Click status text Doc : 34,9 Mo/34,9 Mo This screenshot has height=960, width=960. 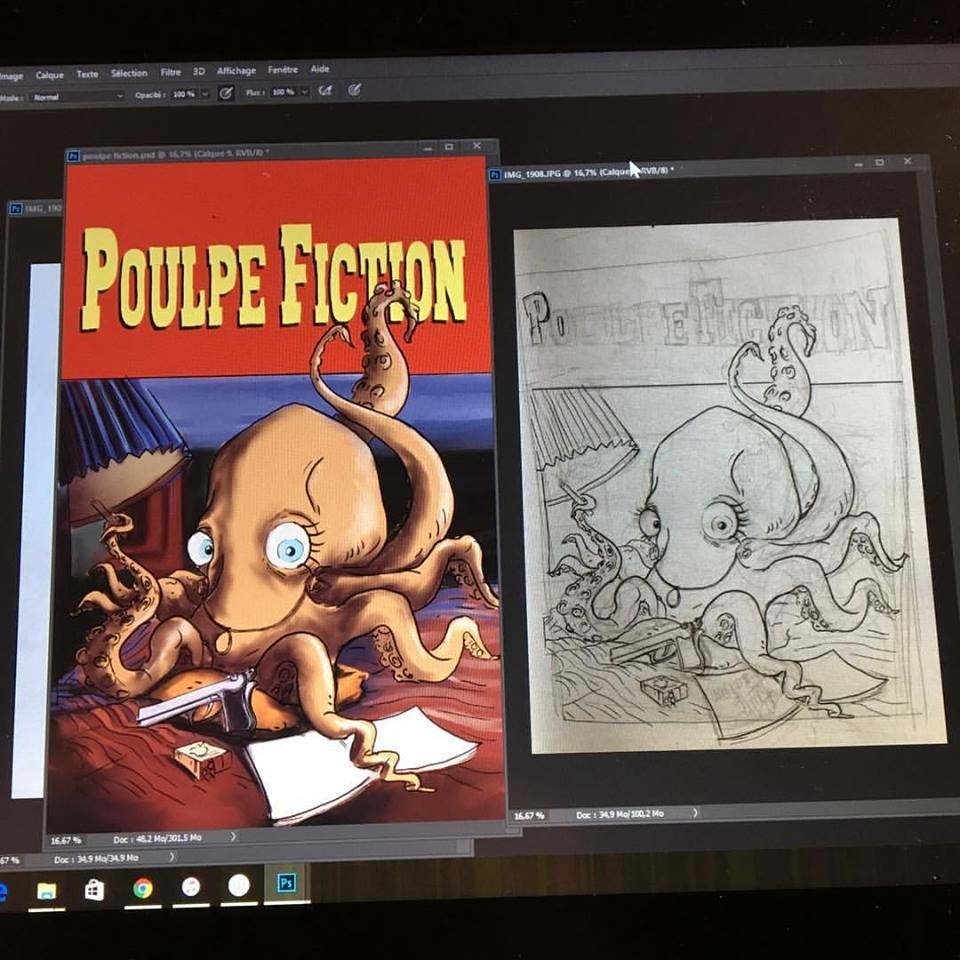(96, 859)
